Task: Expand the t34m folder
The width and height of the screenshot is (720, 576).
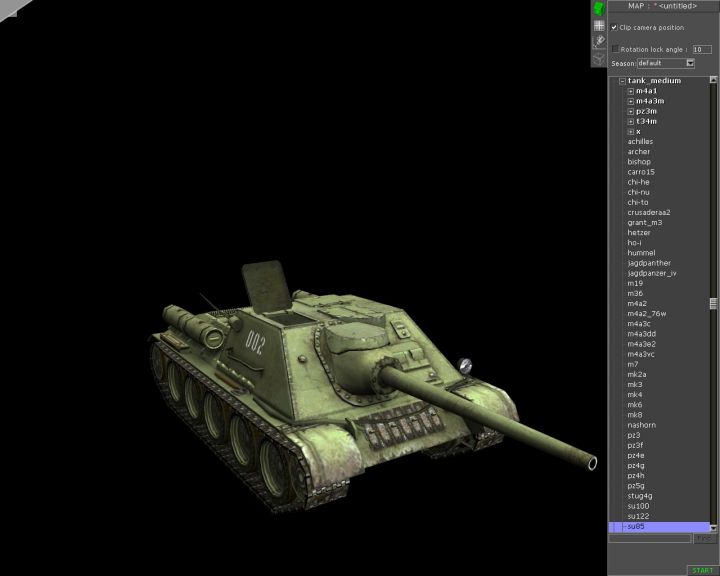Action: pyautogui.click(x=631, y=122)
